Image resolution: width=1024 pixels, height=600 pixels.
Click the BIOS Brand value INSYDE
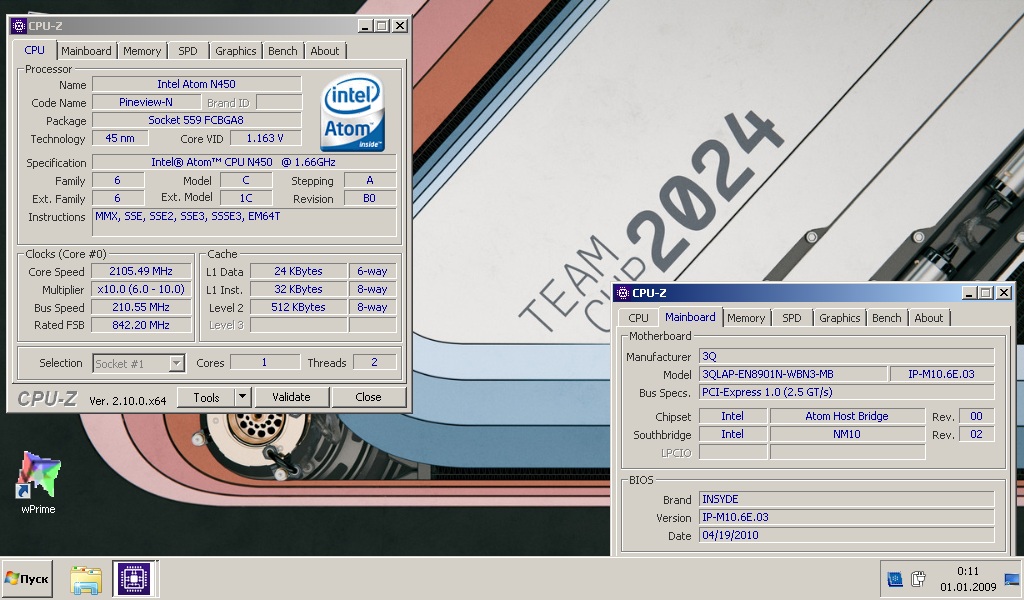coord(846,499)
